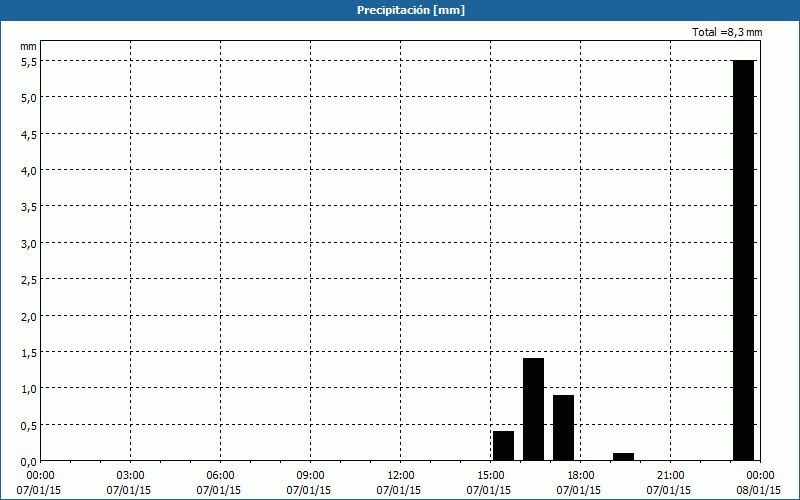Image resolution: width=800 pixels, height=500 pixels.
Task: Click the 00:00 07/01/15 x-axis label
Action: pyautogui.click(x=40, y=483)
